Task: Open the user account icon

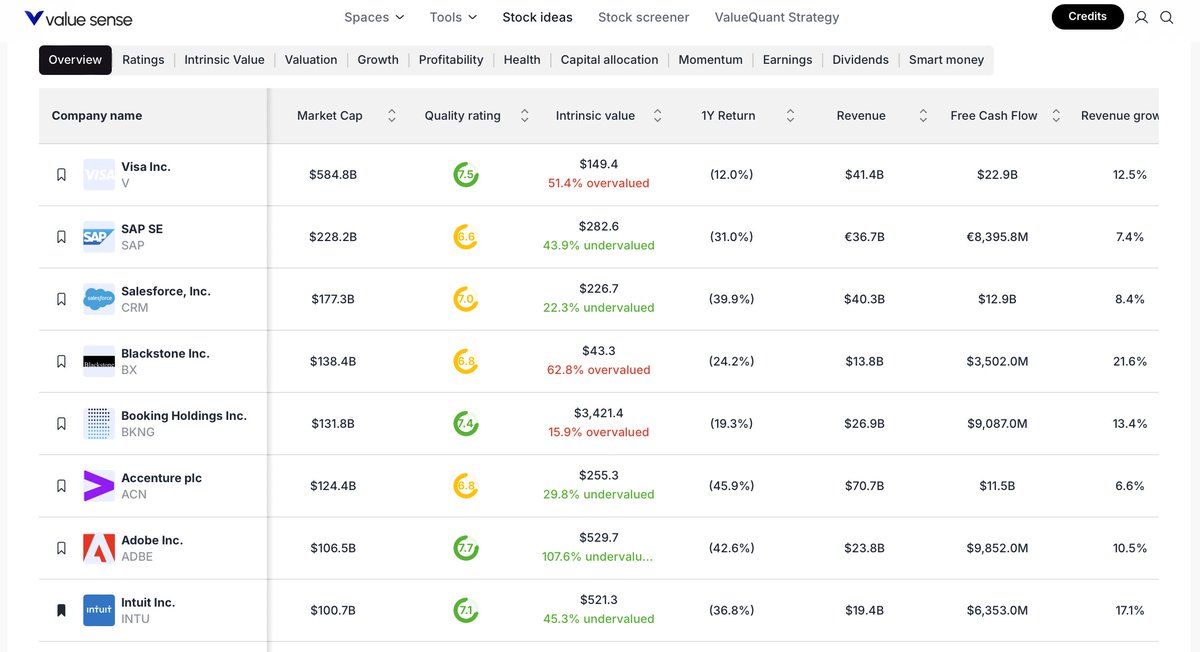Action: click(x=1142, y=17)
